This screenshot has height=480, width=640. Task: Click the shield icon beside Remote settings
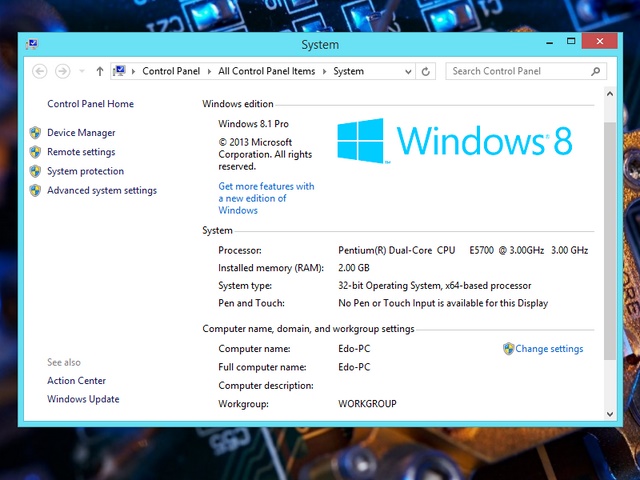[35, 152]
